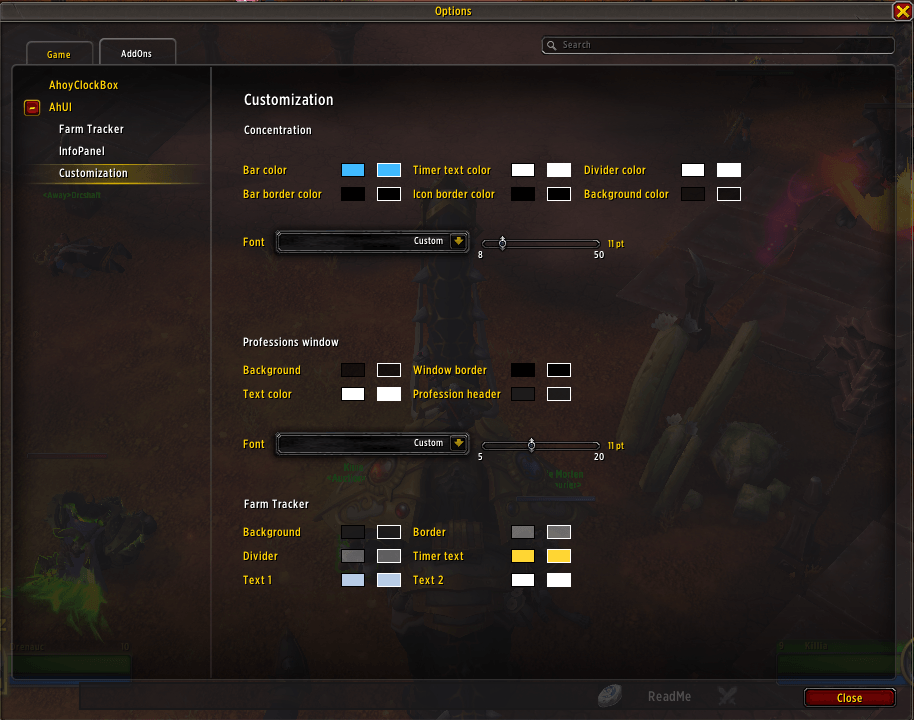Open the Farm Tracker sidebar entry under AhUI
Image resolution: width=914 pixels, height=720 pixels.
click(x=92, y=129)
